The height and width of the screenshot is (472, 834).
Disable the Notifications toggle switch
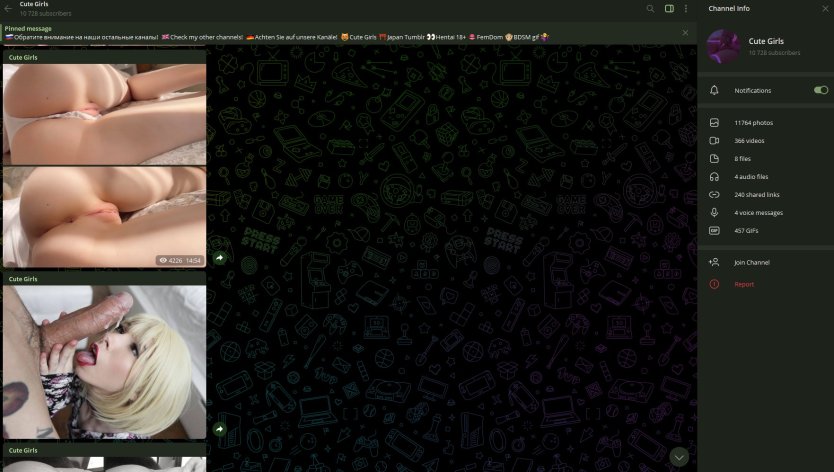(x=820, y=90)
